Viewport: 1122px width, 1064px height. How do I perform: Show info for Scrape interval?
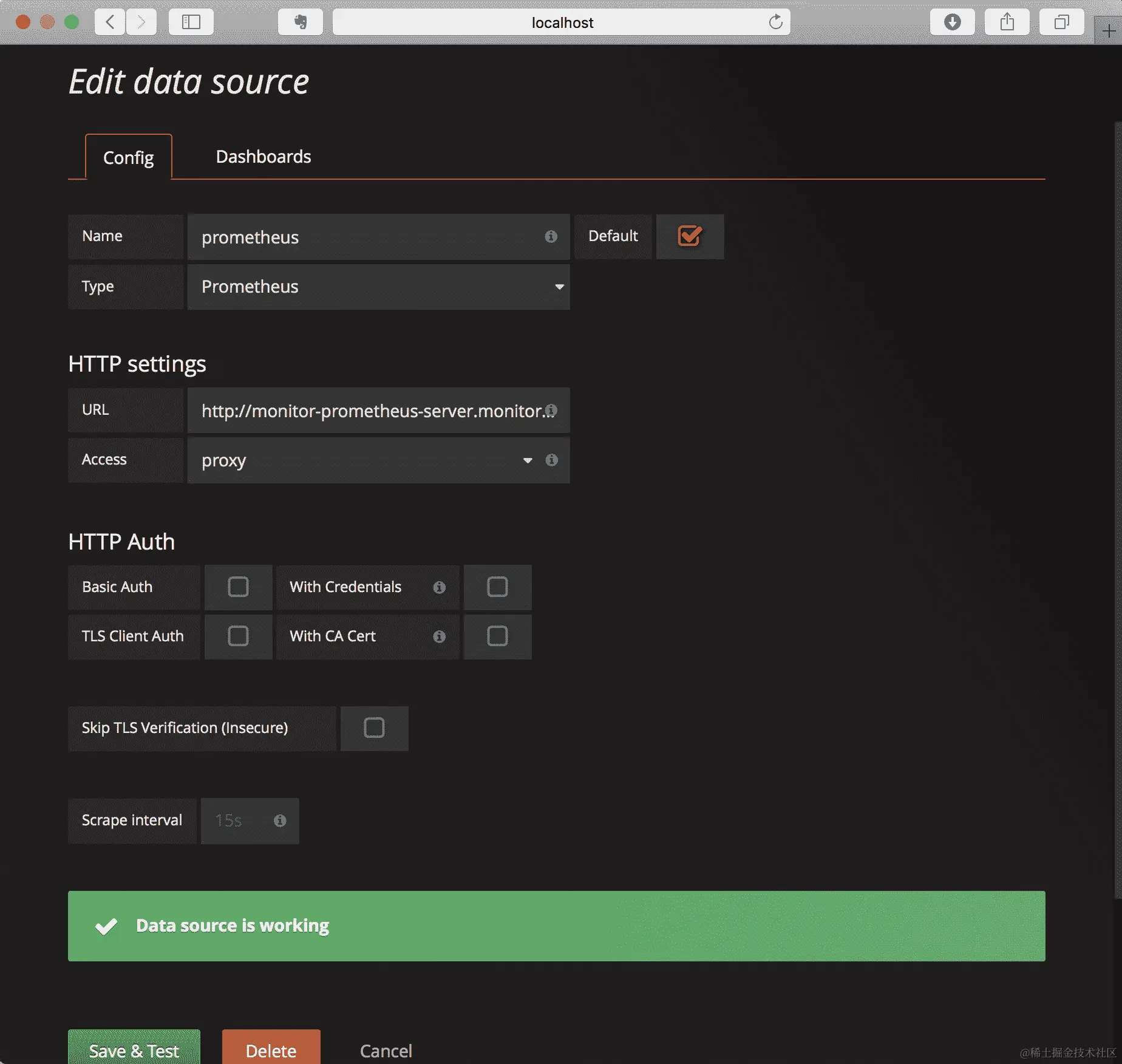pyautogui.click(x=280, y=820)
